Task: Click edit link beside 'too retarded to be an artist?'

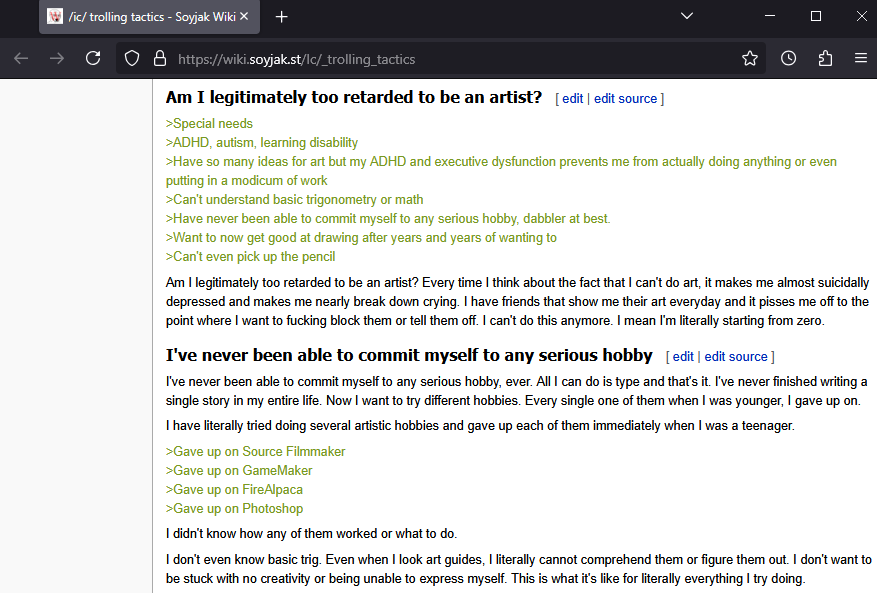Action: coord(572,98)
